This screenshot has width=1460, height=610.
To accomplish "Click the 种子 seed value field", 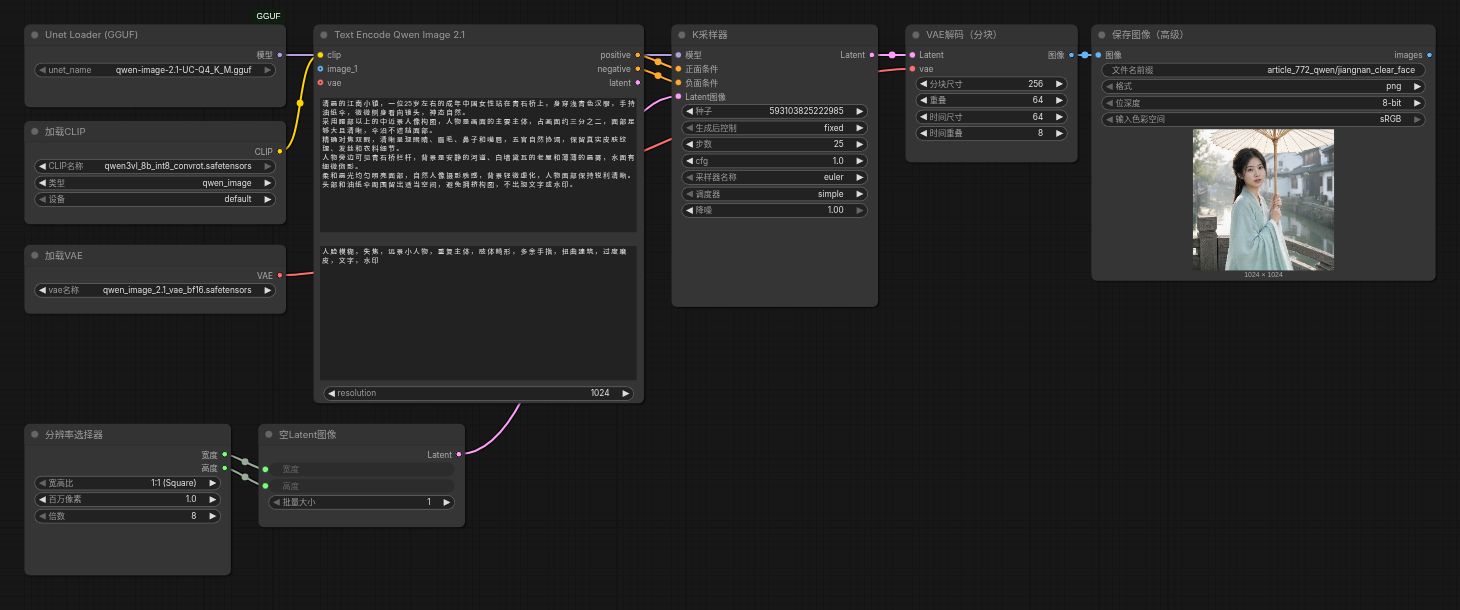I will pos(774,111).
